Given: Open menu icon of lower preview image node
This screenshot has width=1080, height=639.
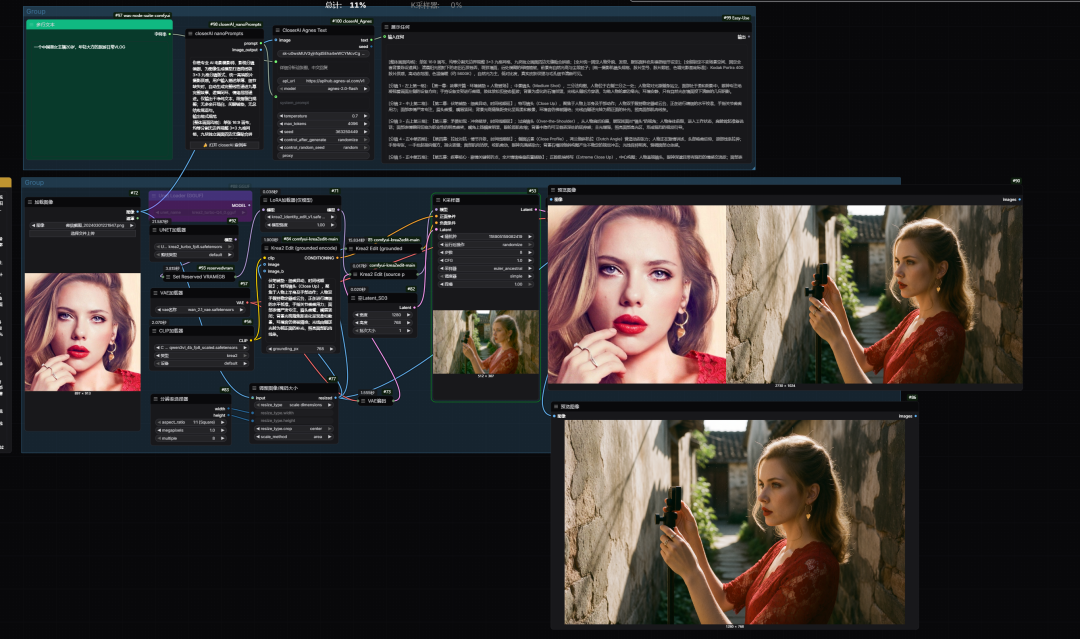Looking at the screenshot, I should click(x=556, y=406).
